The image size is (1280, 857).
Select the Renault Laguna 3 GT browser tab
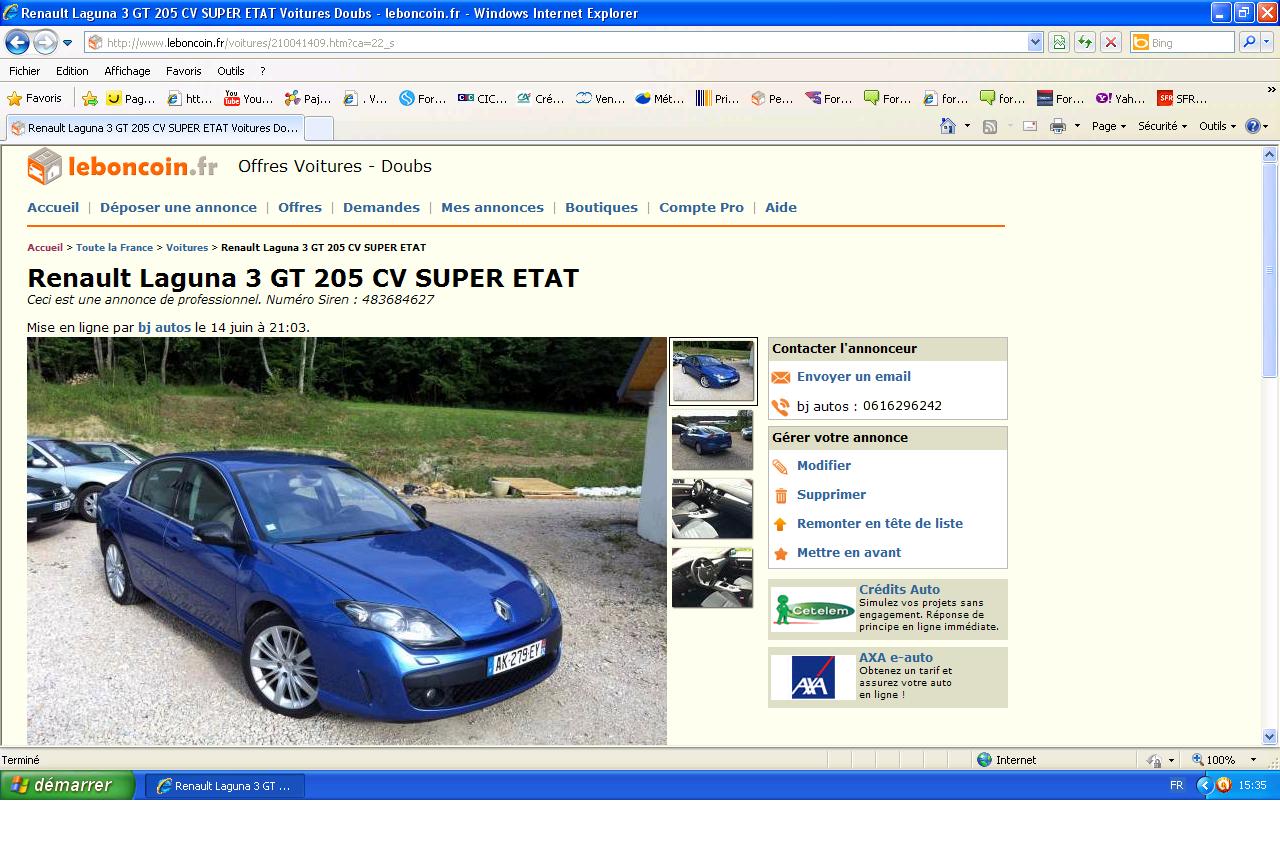click(x=155, y=128)
